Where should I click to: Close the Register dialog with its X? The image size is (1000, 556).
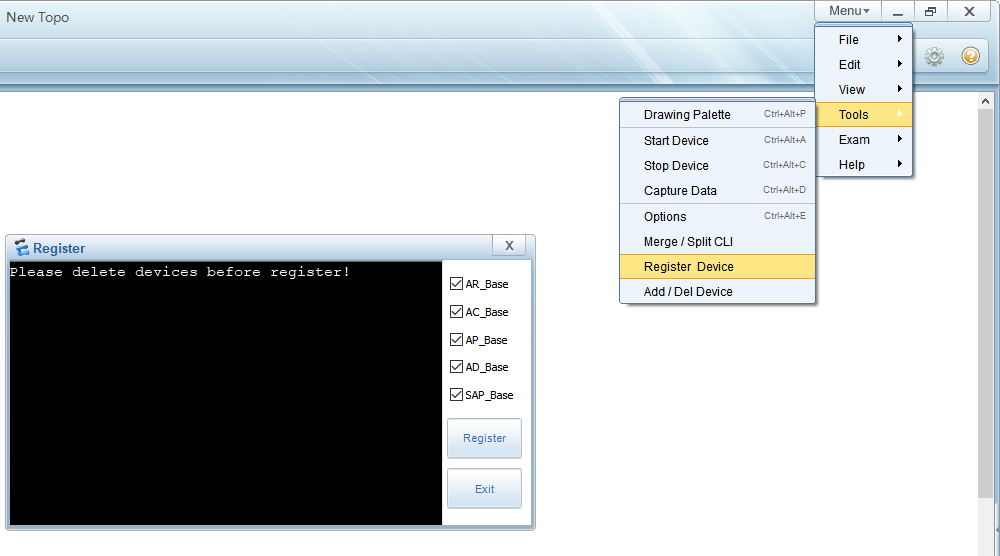(x=509, y=246)
